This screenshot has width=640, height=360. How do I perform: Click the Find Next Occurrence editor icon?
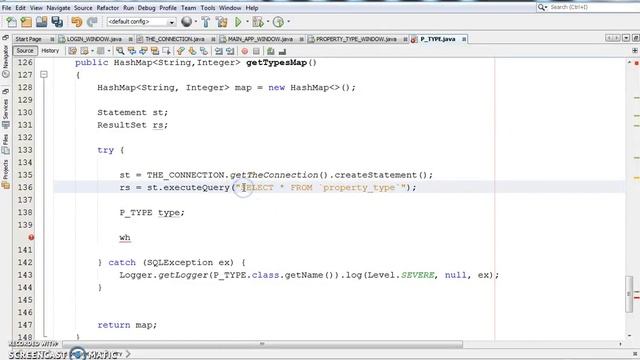[143, 51]
